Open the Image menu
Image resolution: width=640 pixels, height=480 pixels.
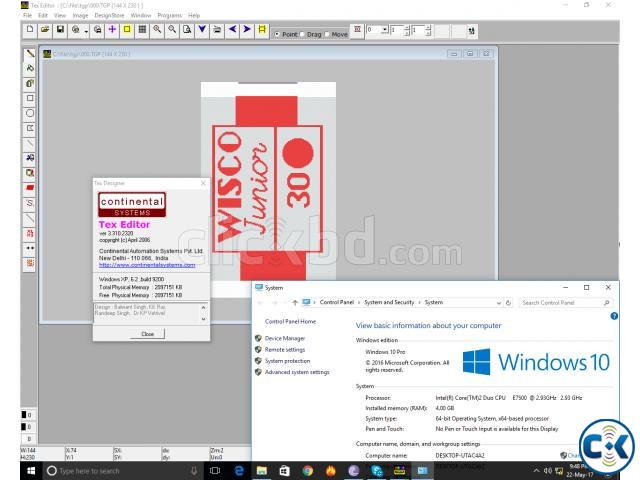coord(80,16)
